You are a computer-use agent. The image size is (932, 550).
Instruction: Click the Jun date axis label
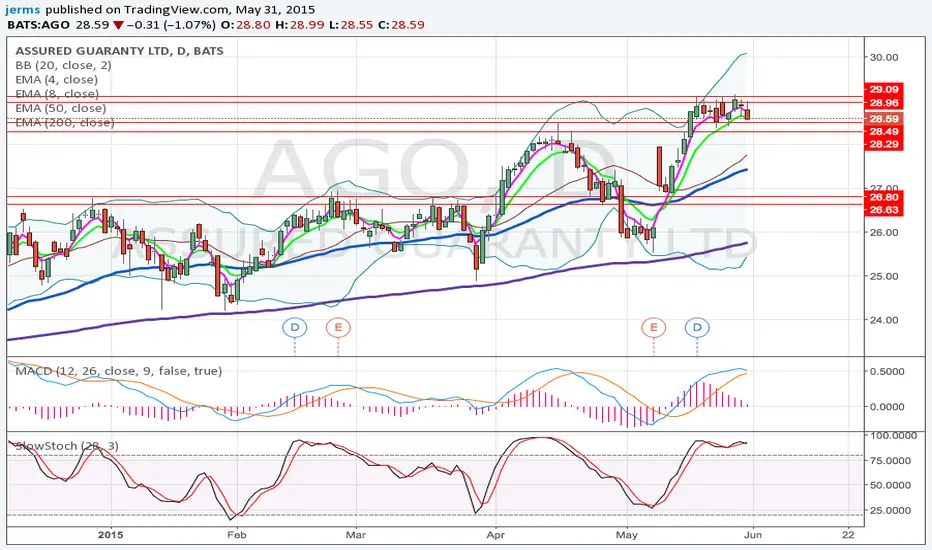753,535
